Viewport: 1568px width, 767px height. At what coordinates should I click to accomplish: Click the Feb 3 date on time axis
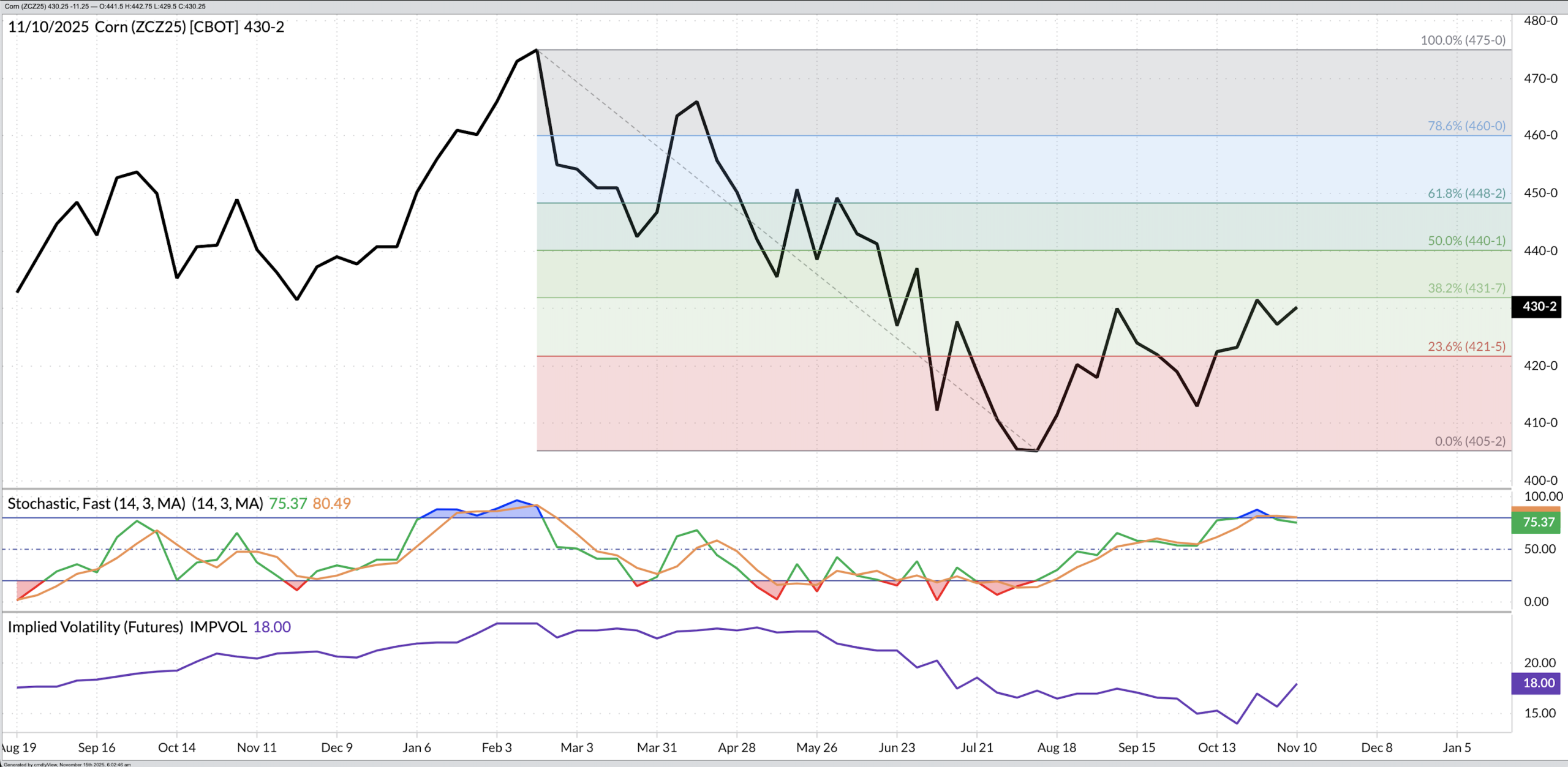496,747
